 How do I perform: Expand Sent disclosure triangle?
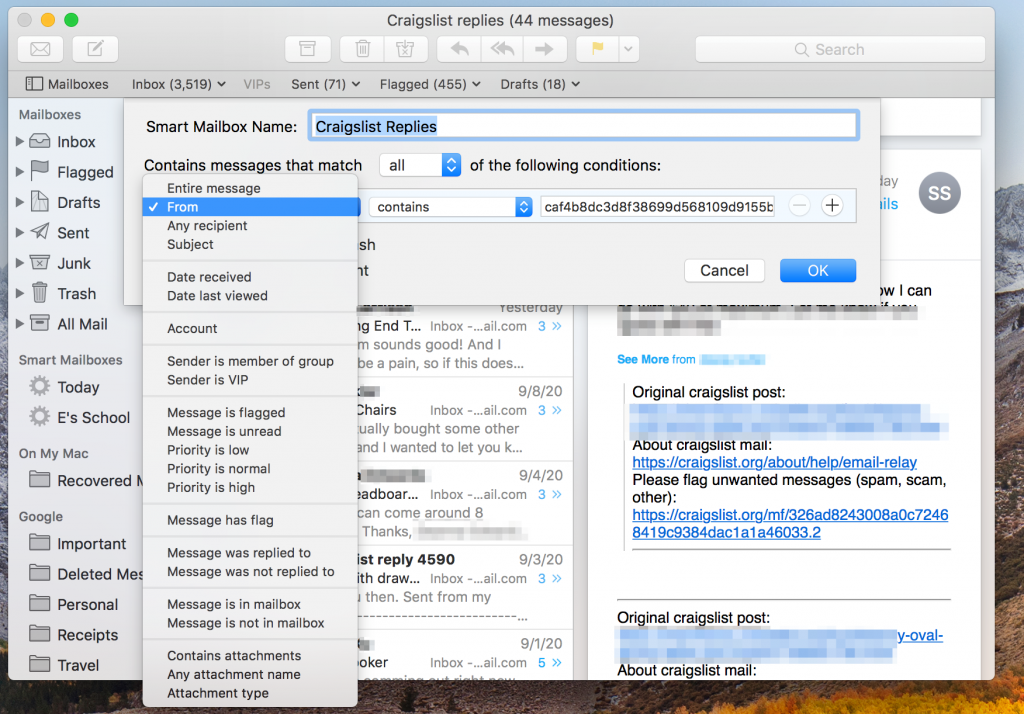20,233
